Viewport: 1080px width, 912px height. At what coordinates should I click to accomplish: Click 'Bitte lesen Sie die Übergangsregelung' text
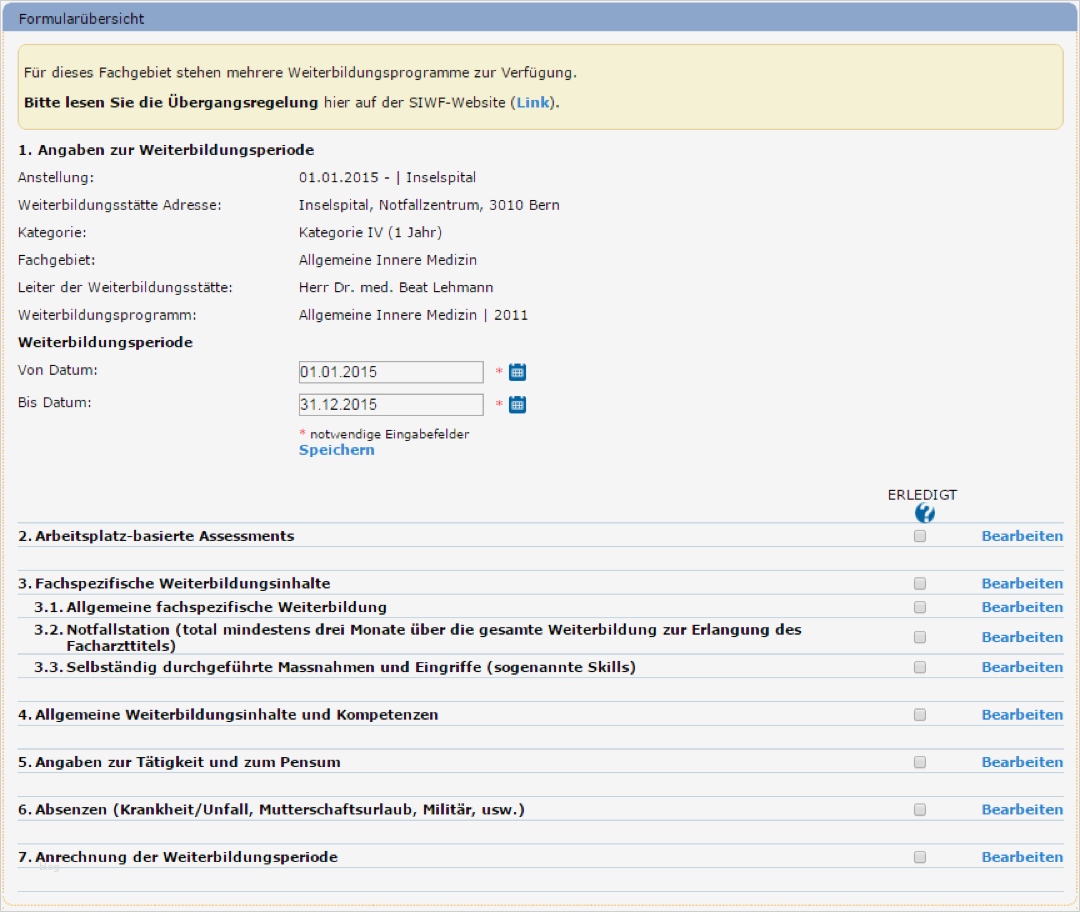171,102
